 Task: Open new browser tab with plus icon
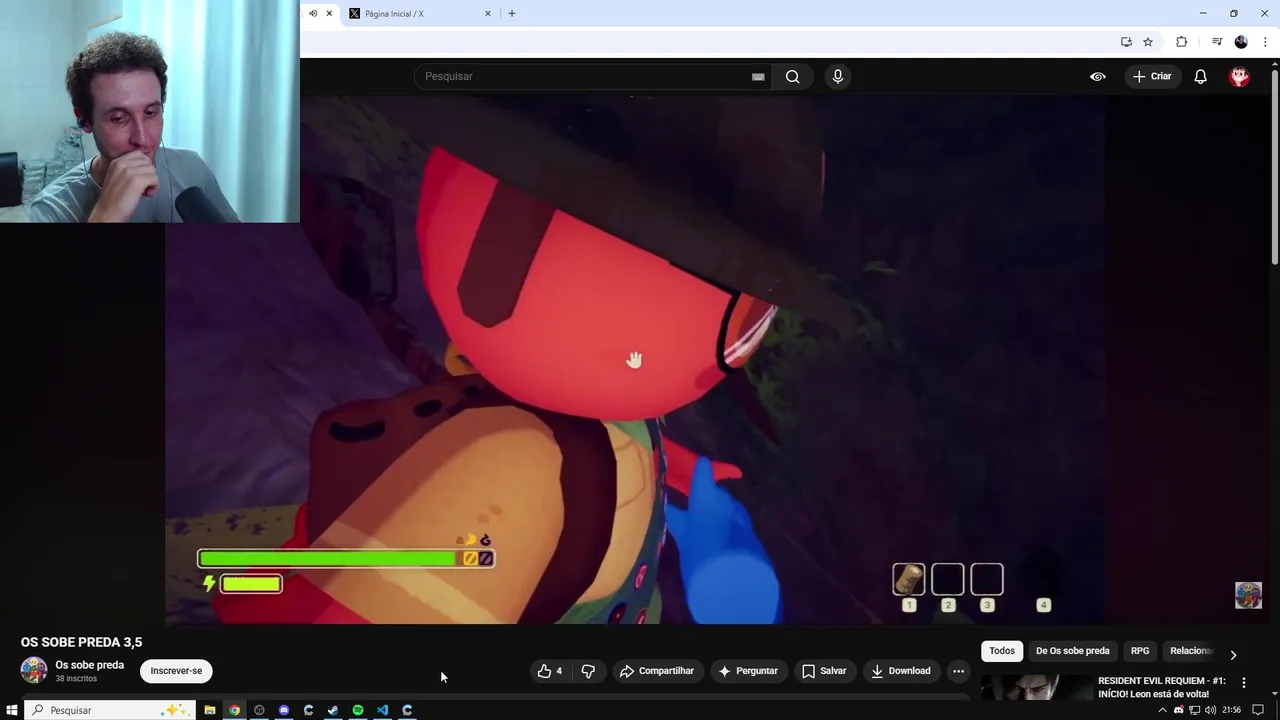point(512,13)
